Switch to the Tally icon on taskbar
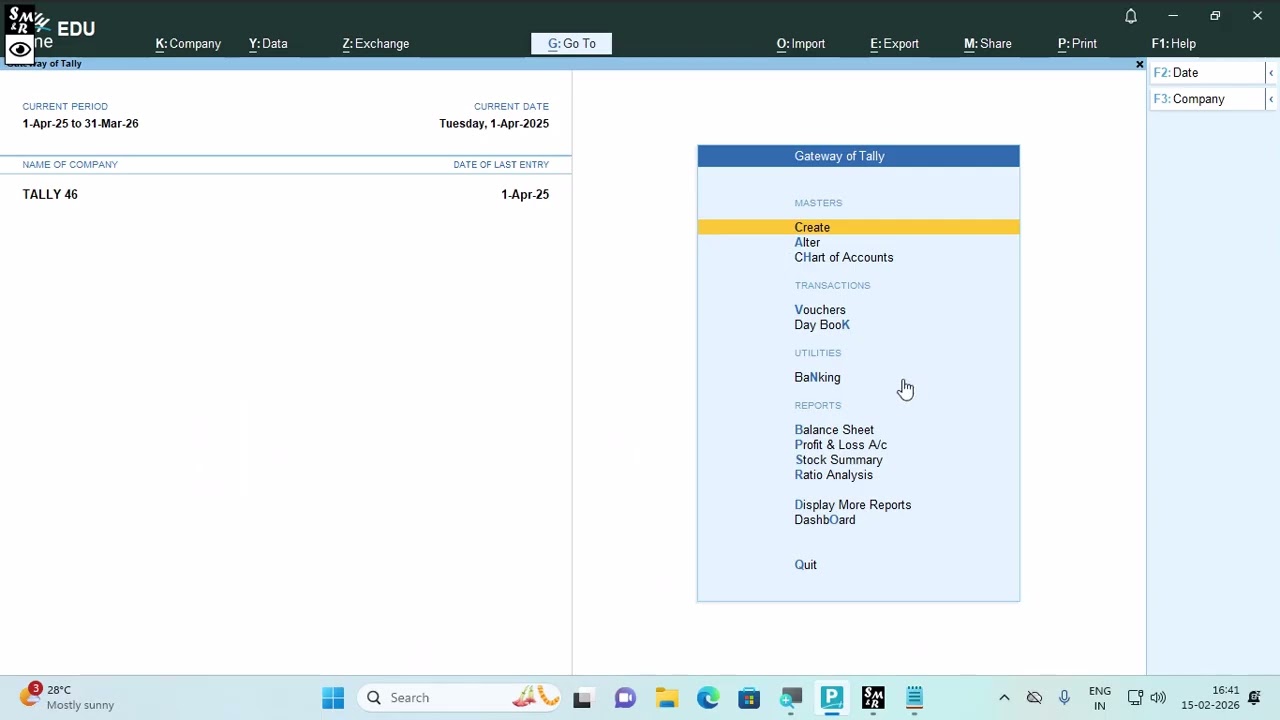The image size is (1280, 720). tap(873, 698)
